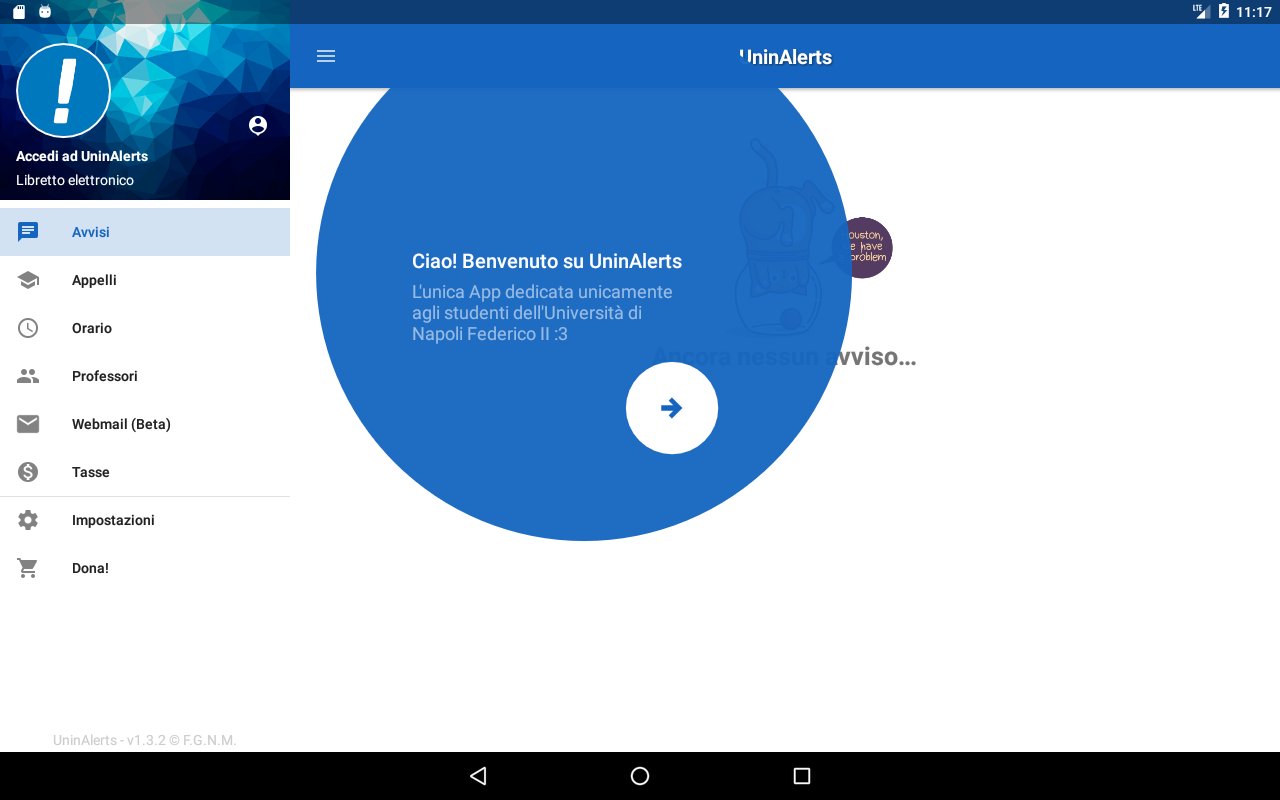The image size is (1280, 800).
Task: Click the account profile icon in drawer header
Action: pos(258,125)
